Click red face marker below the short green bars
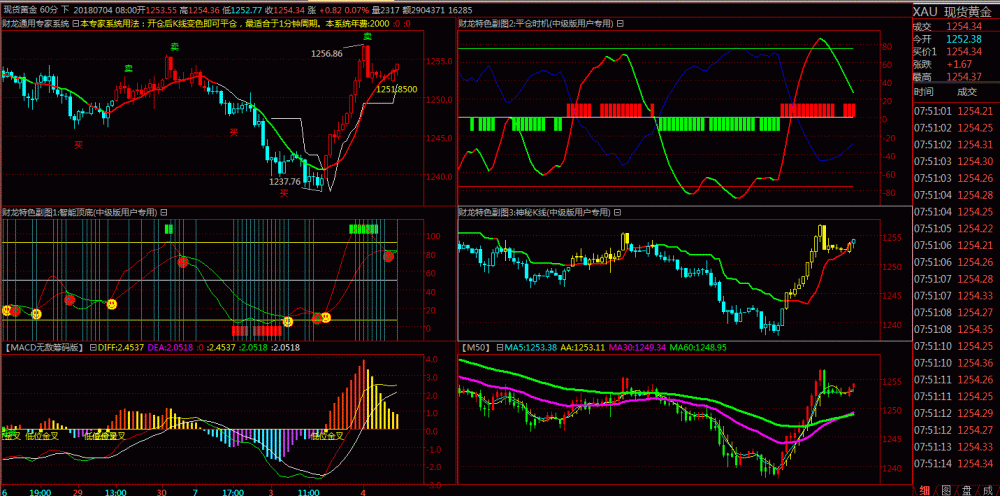 tap(184, 261)
